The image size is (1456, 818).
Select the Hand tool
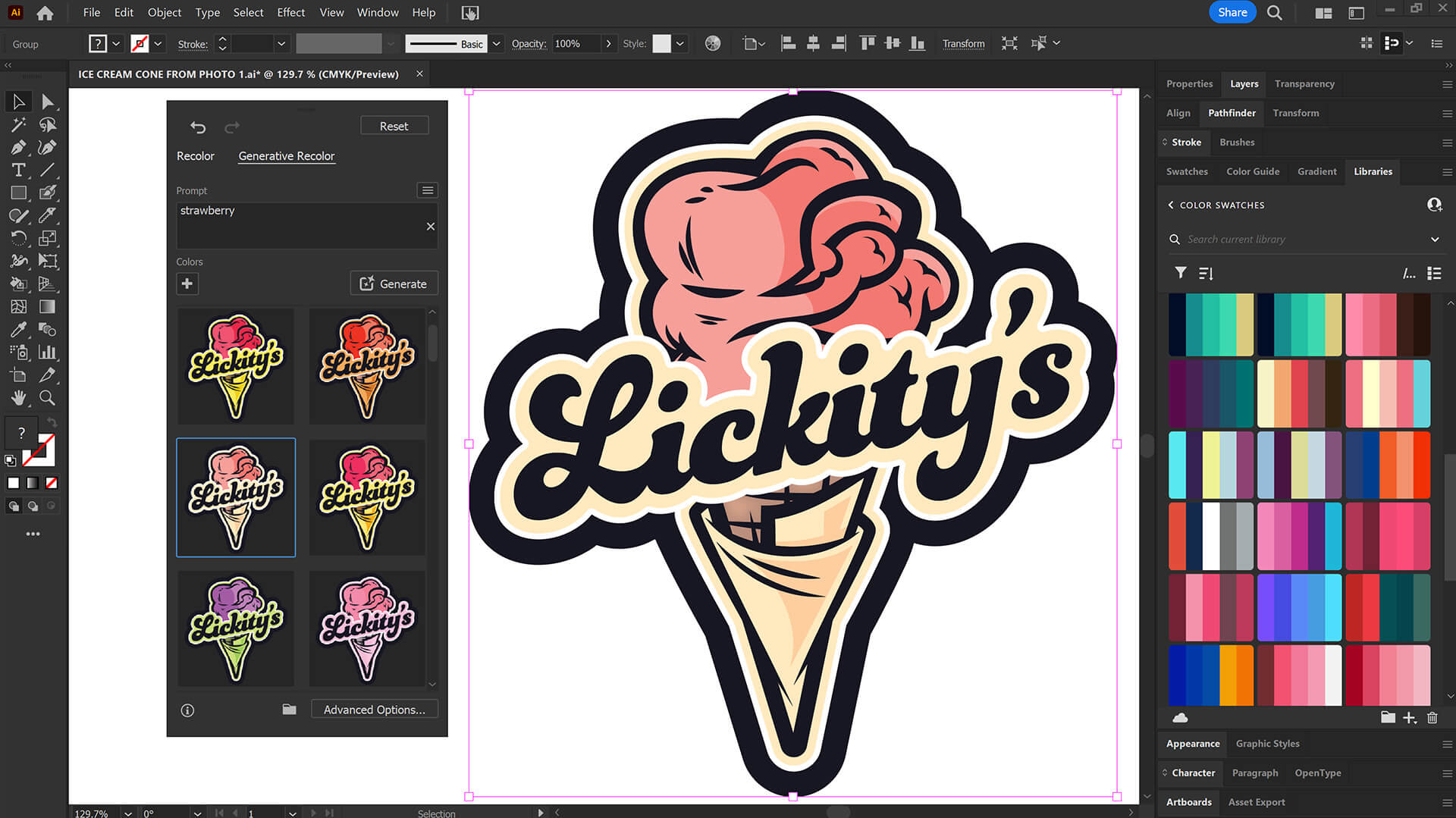(18, 397)
